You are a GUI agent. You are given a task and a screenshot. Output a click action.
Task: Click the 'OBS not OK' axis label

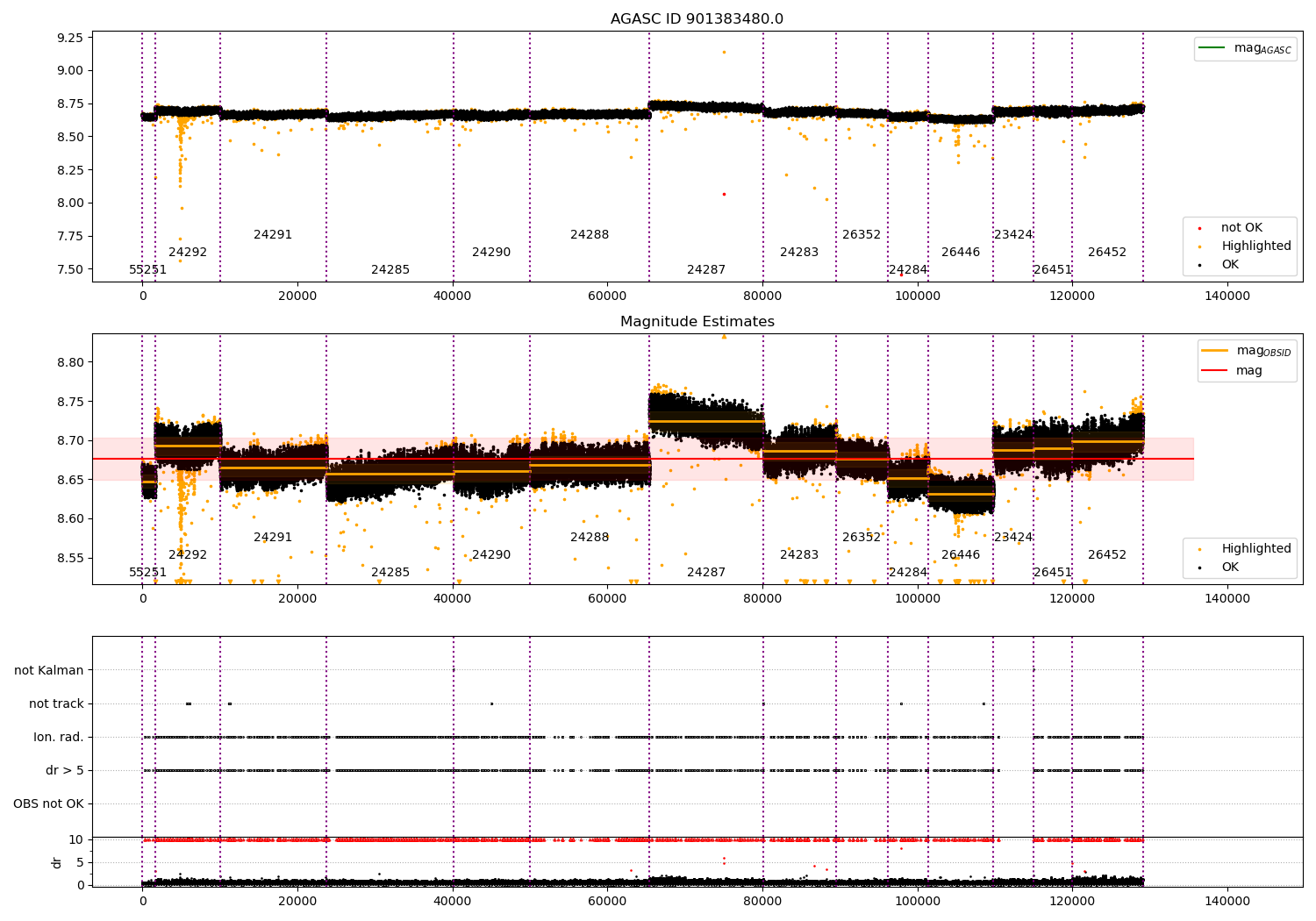coord(48,803)
